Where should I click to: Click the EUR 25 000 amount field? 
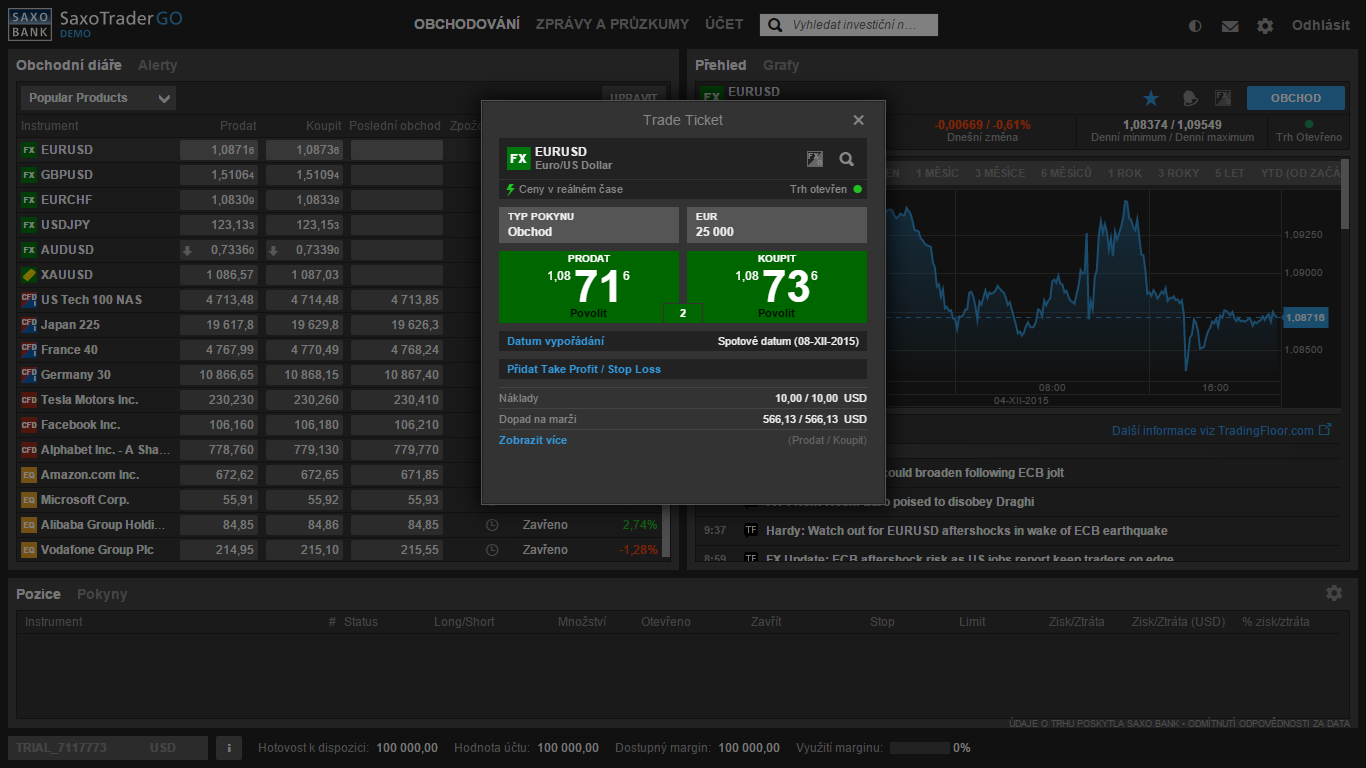[x=777, y=225]
